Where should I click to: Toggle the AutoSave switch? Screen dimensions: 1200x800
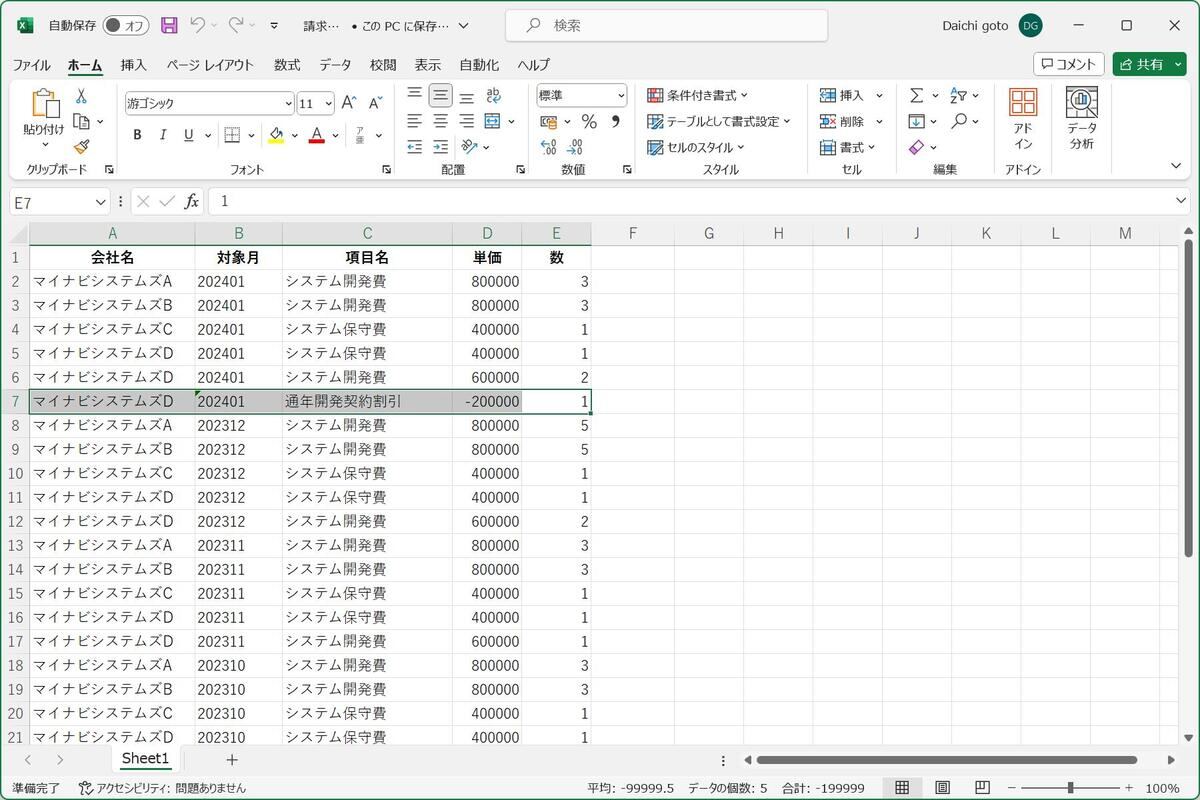[126, 25]
